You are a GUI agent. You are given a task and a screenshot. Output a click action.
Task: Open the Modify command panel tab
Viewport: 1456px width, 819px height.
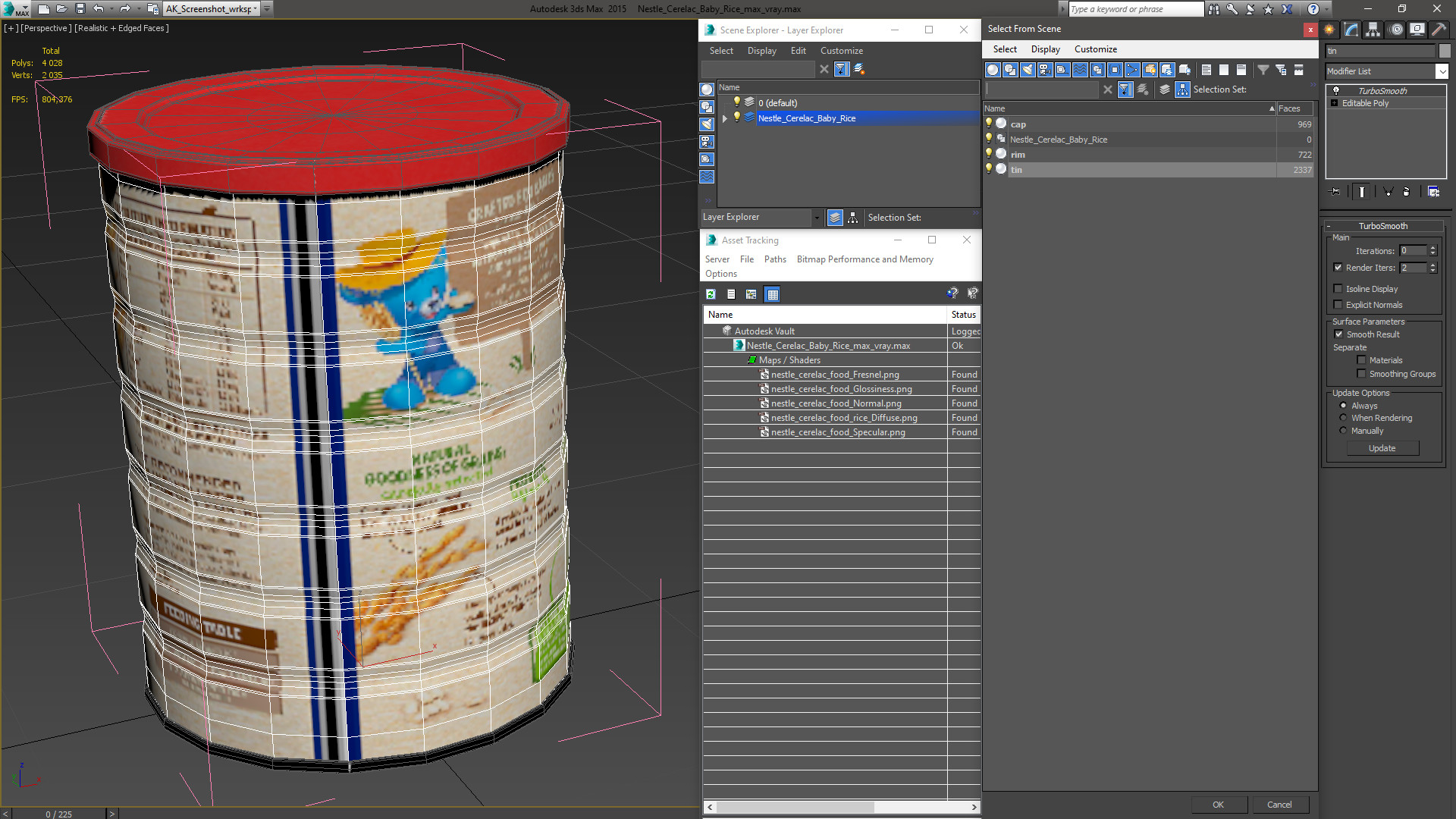tap(1351, 30)
